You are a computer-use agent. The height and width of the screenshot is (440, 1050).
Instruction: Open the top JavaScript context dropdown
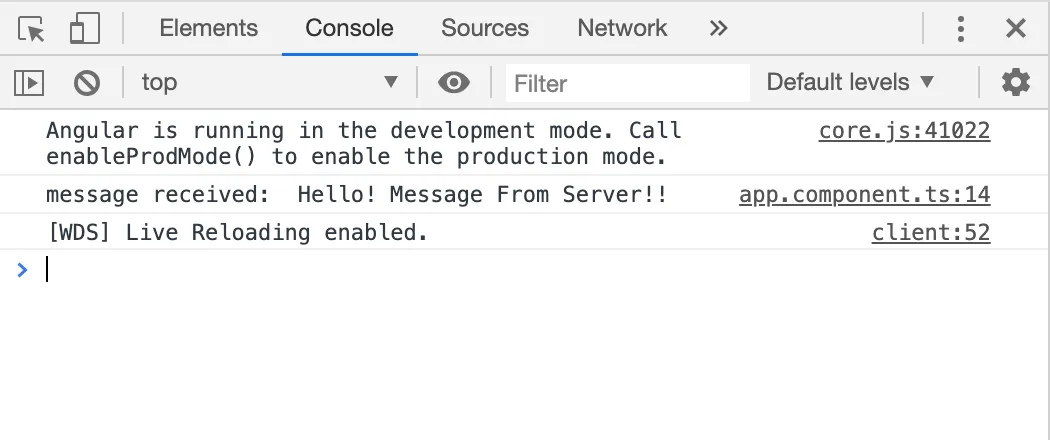click(x=270, y=83)
